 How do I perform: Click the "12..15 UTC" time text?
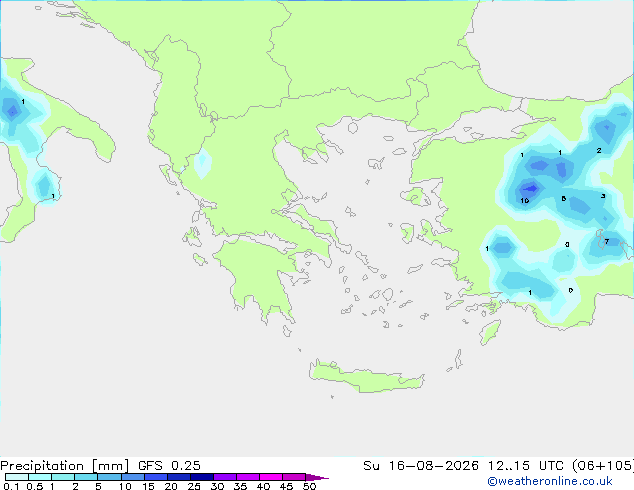click(526, 466)
